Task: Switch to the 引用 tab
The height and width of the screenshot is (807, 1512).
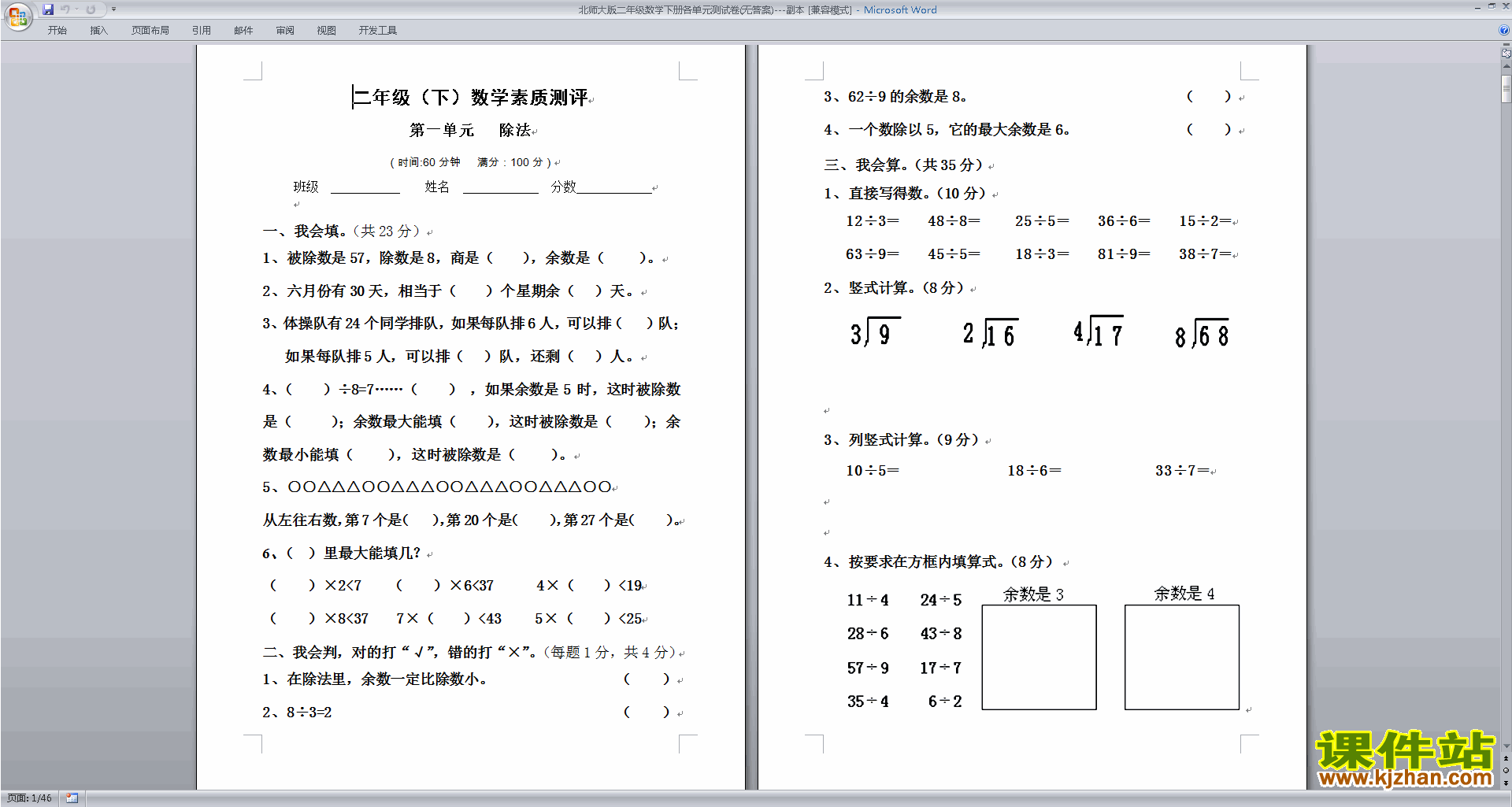Action: (x=202, y=30)
